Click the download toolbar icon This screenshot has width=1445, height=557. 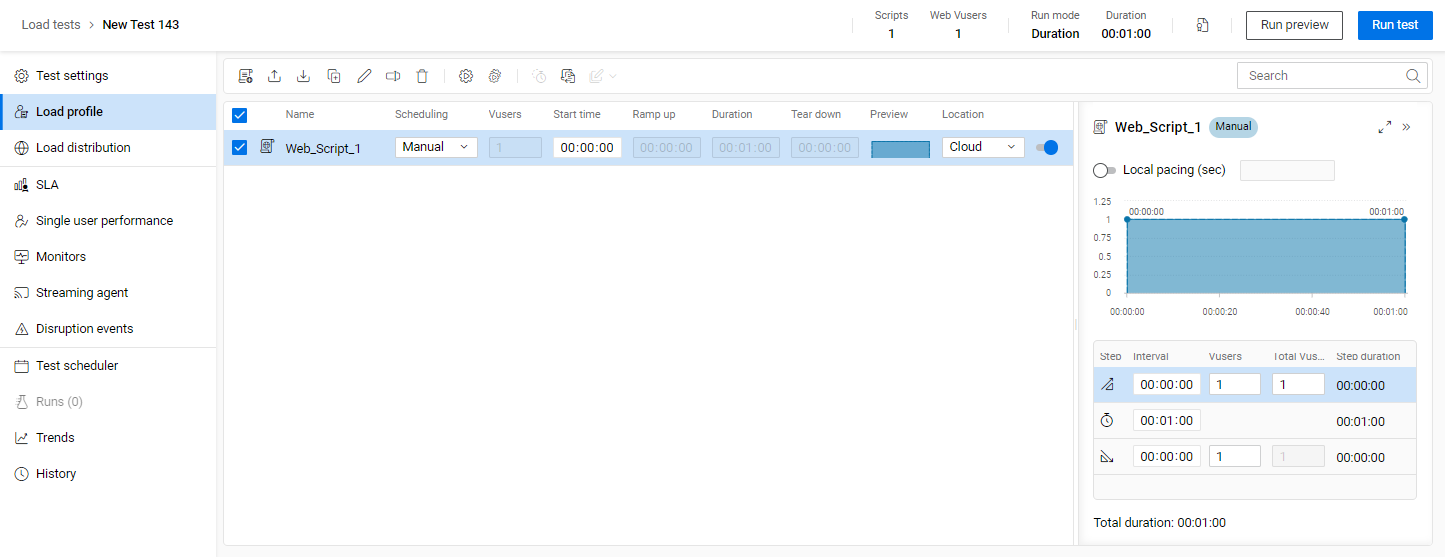click(304, 76)
